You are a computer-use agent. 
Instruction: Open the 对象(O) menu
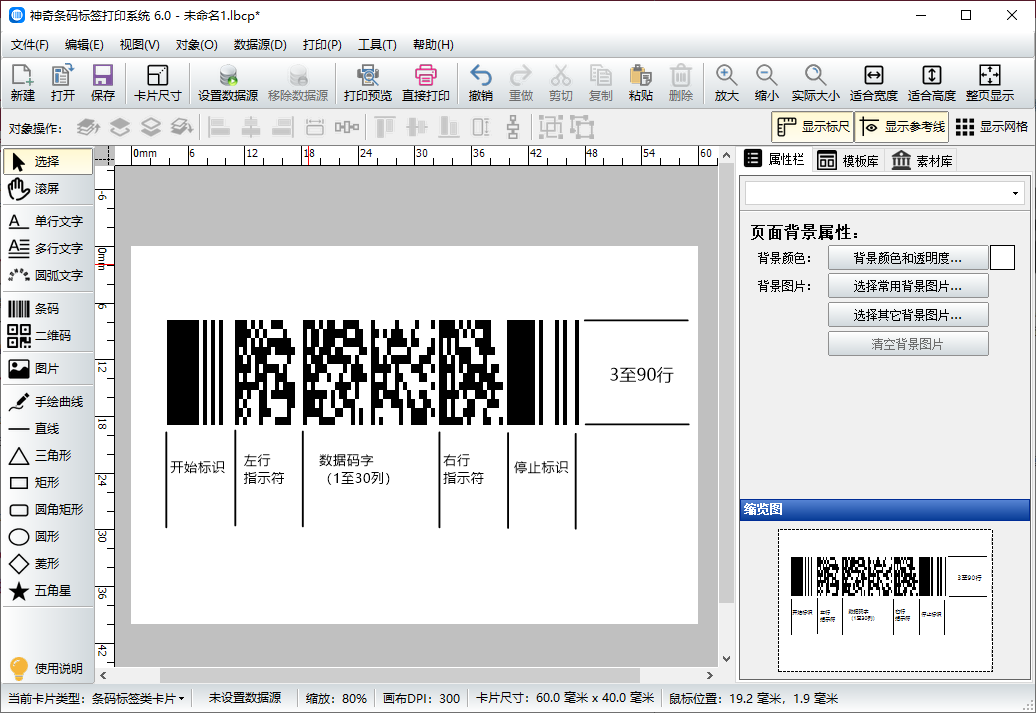tap(196, 45)
